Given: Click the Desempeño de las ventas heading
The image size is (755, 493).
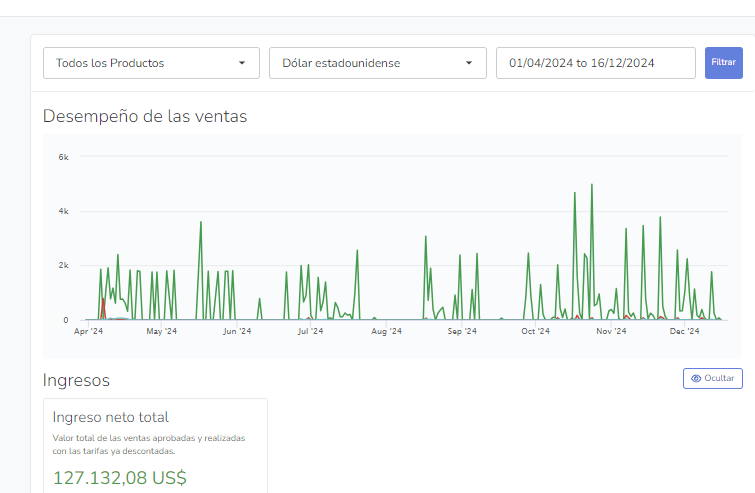Looking at the screenshot, I should (145, 116).
